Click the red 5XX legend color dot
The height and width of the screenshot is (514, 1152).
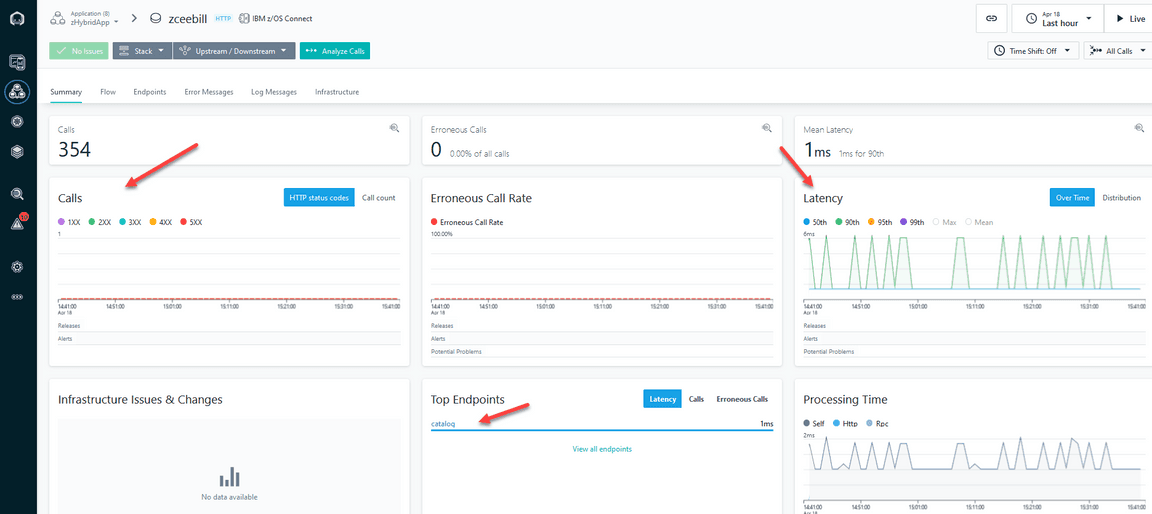click(x=182, y=222)
